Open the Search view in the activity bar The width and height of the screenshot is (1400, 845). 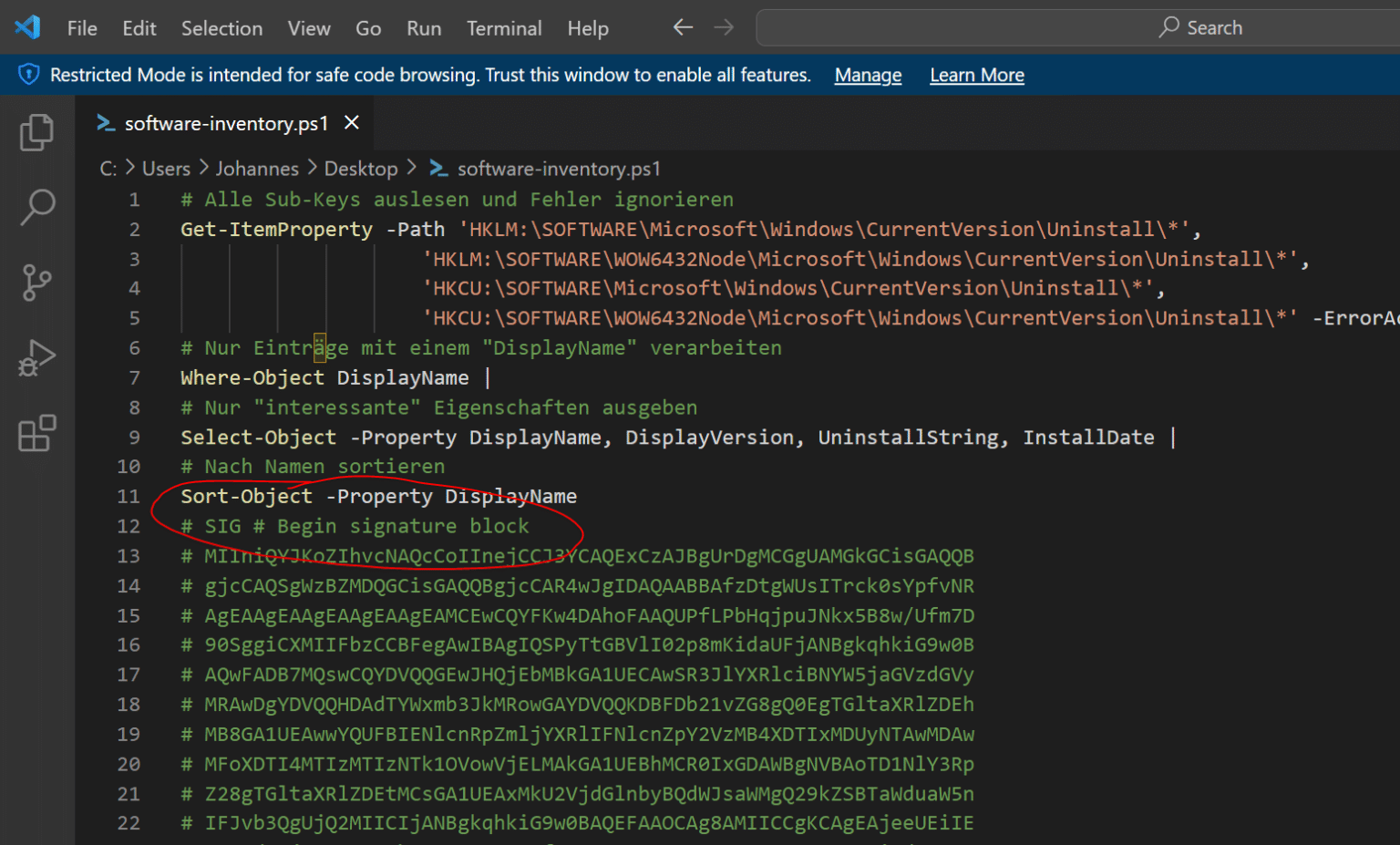coord(36,208)
